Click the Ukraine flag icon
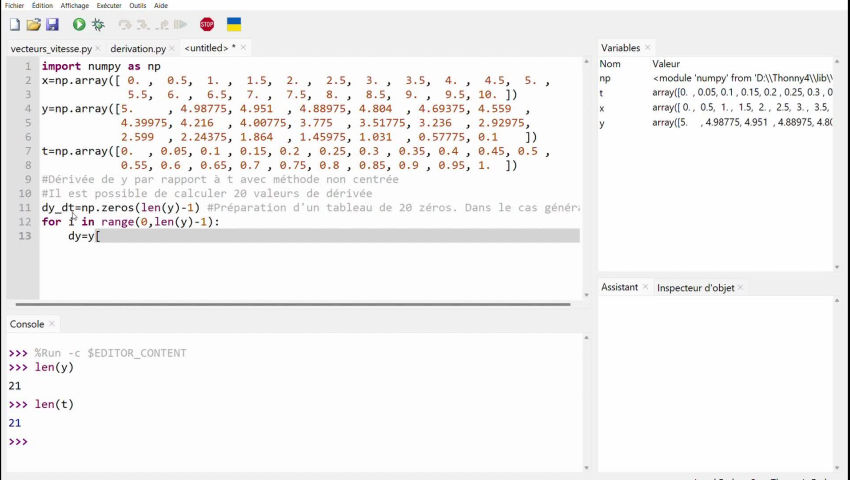Screen dimensions: 850x480 point(234,24)
